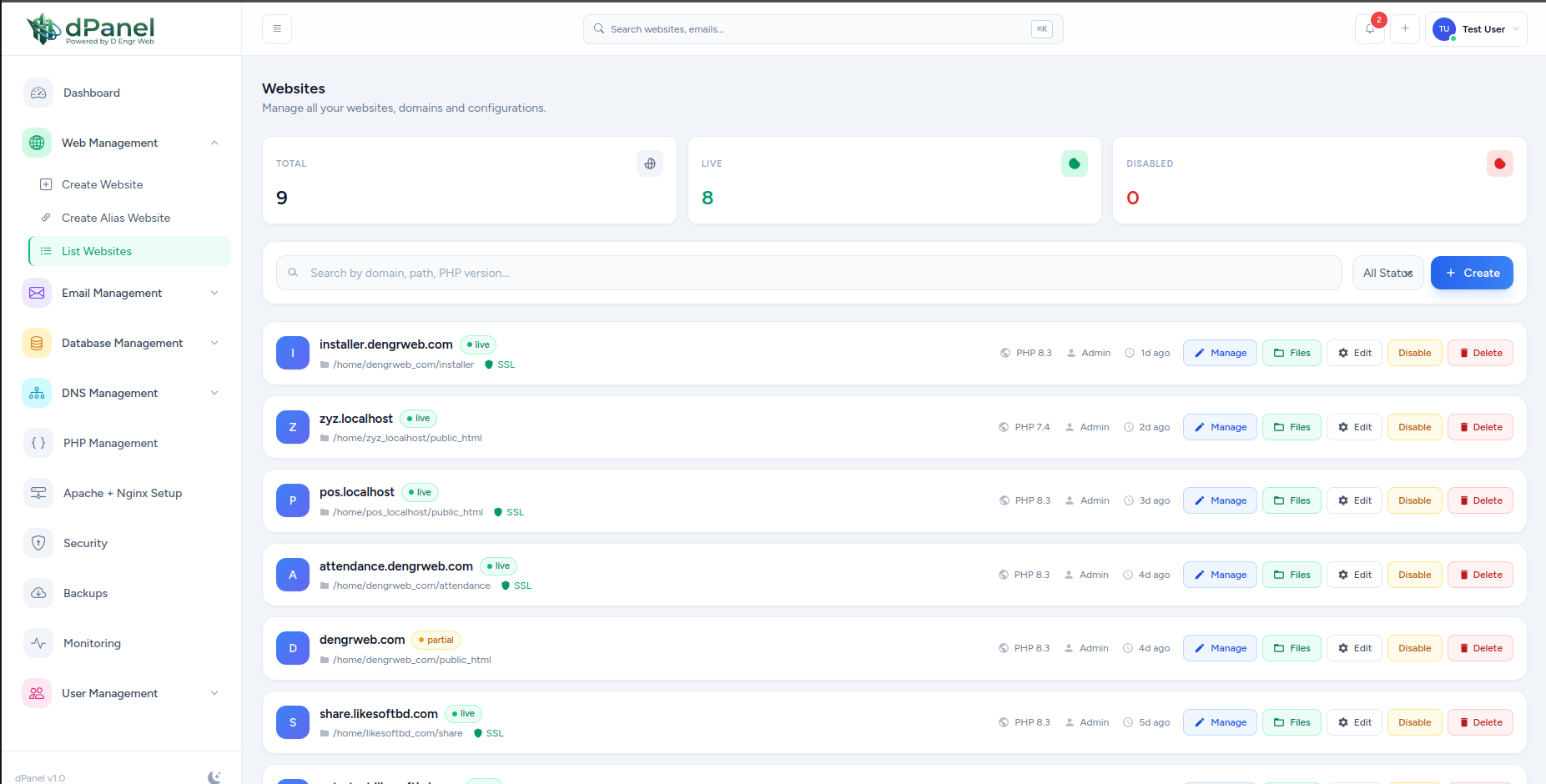Click the globe icon on Total card
1546x784 pixels.
[650, 163]
